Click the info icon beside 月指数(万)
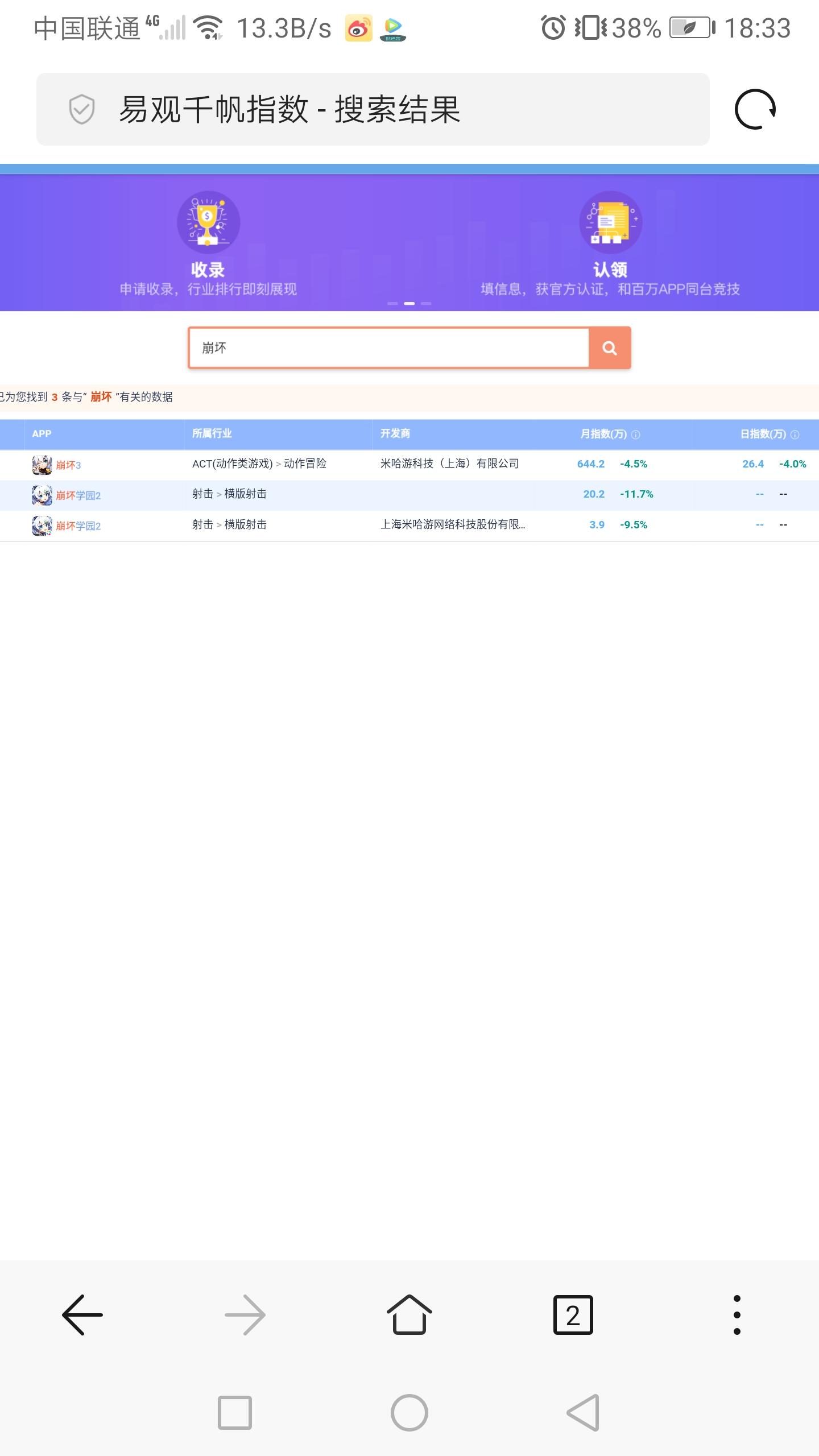 pyautogui.click(x=636, y=435)
